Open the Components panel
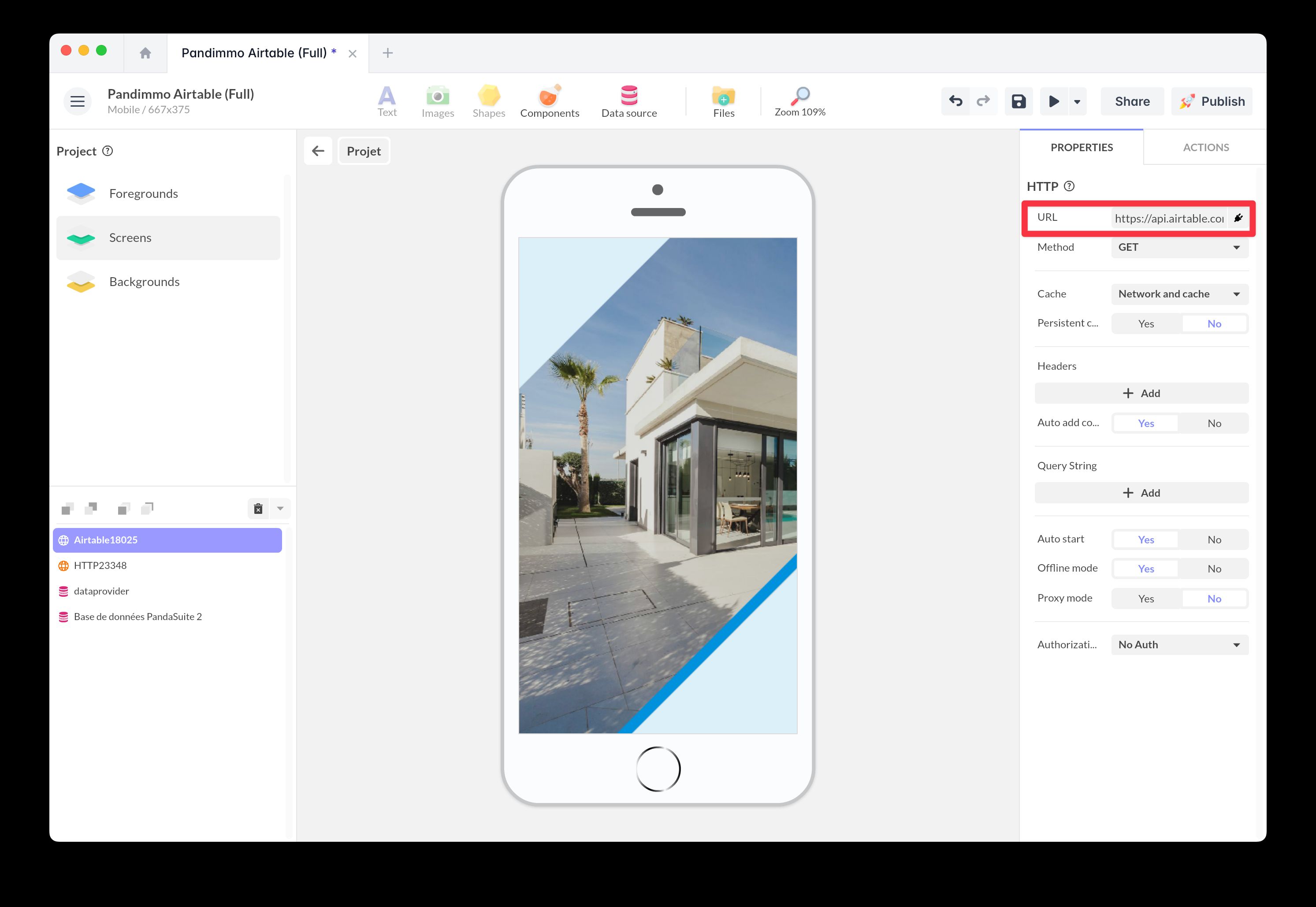1316x907 pixels. click(549, 101)
